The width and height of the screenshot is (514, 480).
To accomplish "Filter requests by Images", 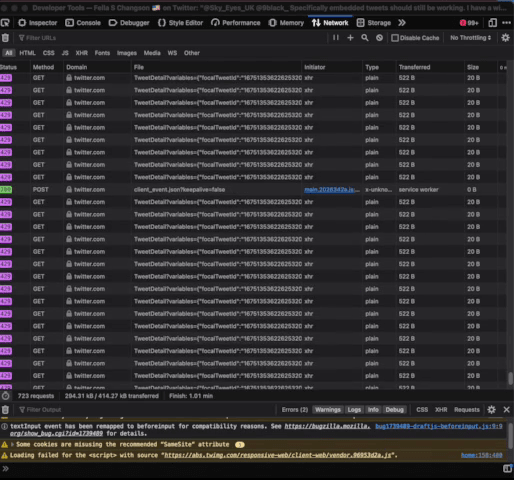I will [127, 53].
